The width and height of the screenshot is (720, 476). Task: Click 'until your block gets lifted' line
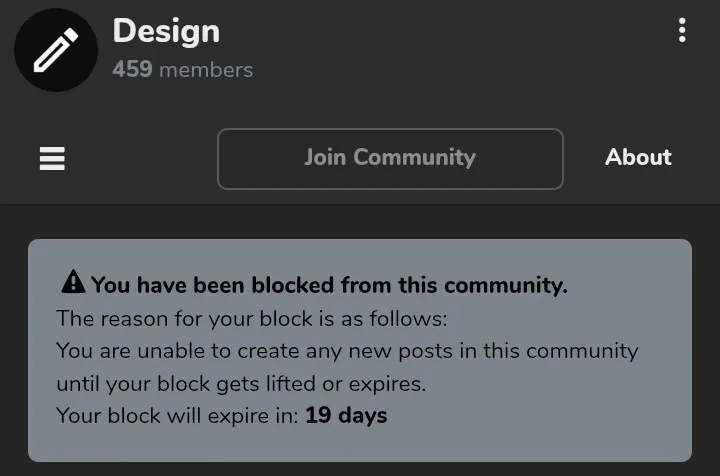tap(241, 384)
